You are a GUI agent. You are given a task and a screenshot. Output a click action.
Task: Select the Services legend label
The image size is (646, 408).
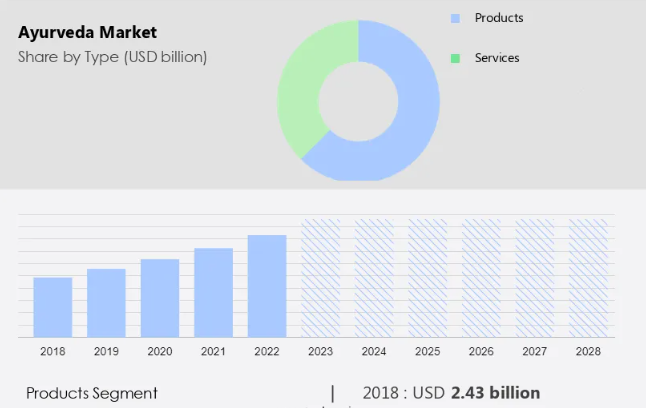(497, 58)
